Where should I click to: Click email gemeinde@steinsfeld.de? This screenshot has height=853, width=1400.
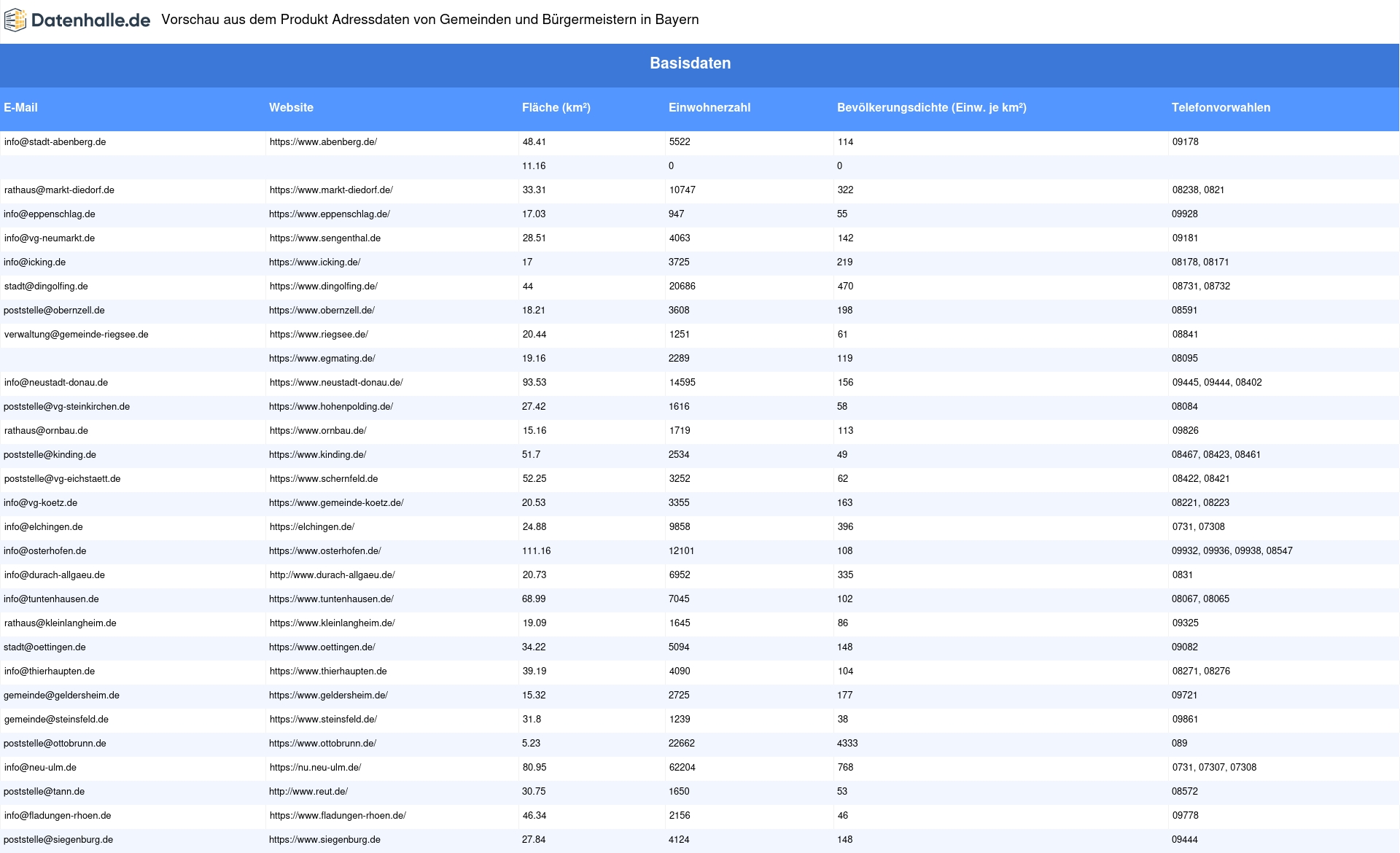57,720
